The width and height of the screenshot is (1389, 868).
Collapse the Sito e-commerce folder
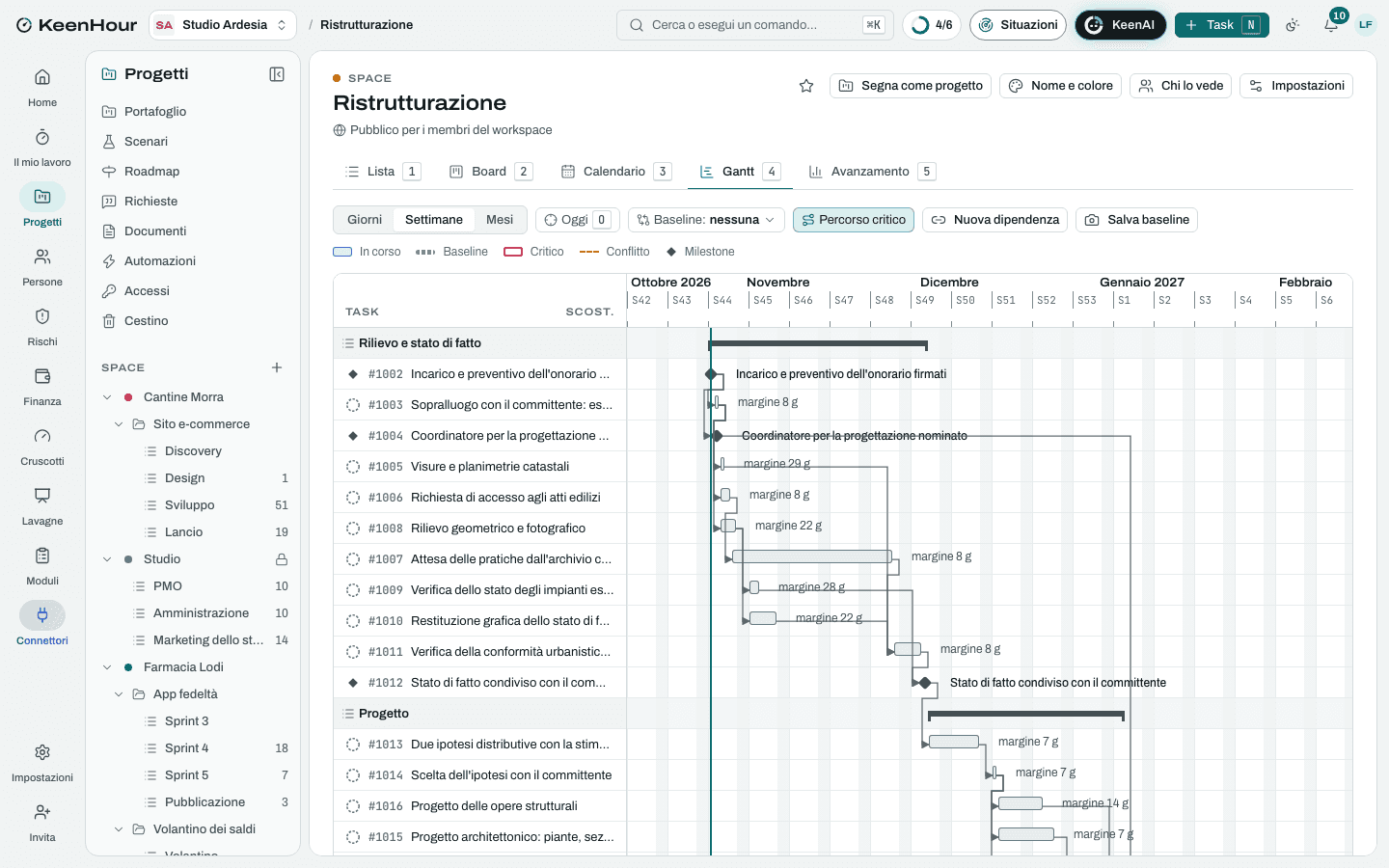click(x=119, y=424)
